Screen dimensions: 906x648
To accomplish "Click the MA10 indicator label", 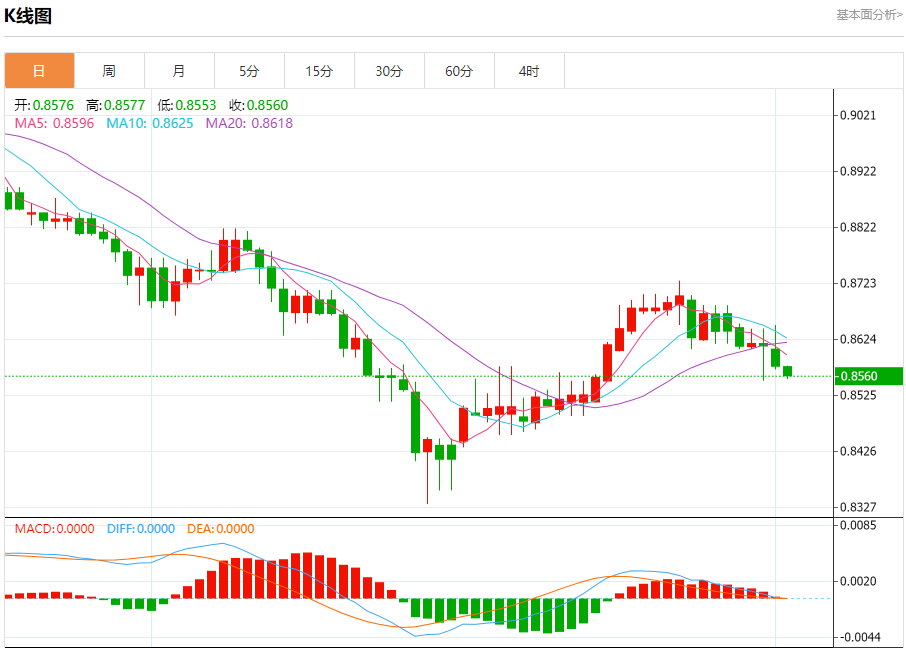I will [150, 123].
